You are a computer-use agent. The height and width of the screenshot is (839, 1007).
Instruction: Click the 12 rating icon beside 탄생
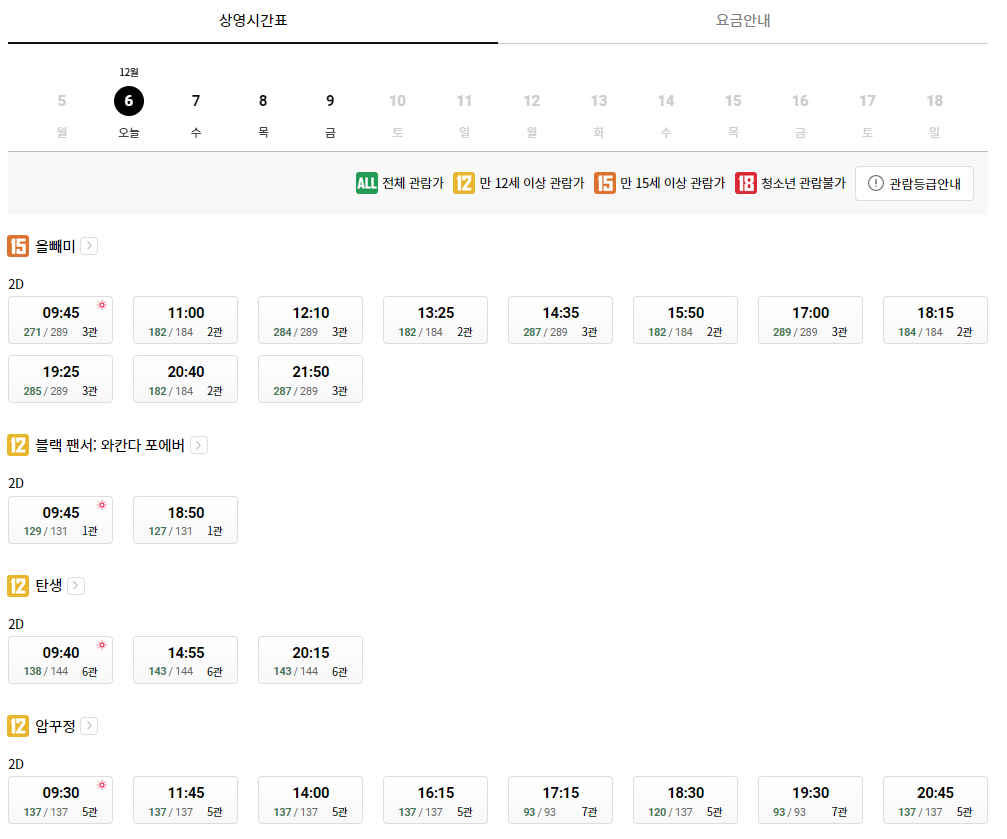click(18, 586)
